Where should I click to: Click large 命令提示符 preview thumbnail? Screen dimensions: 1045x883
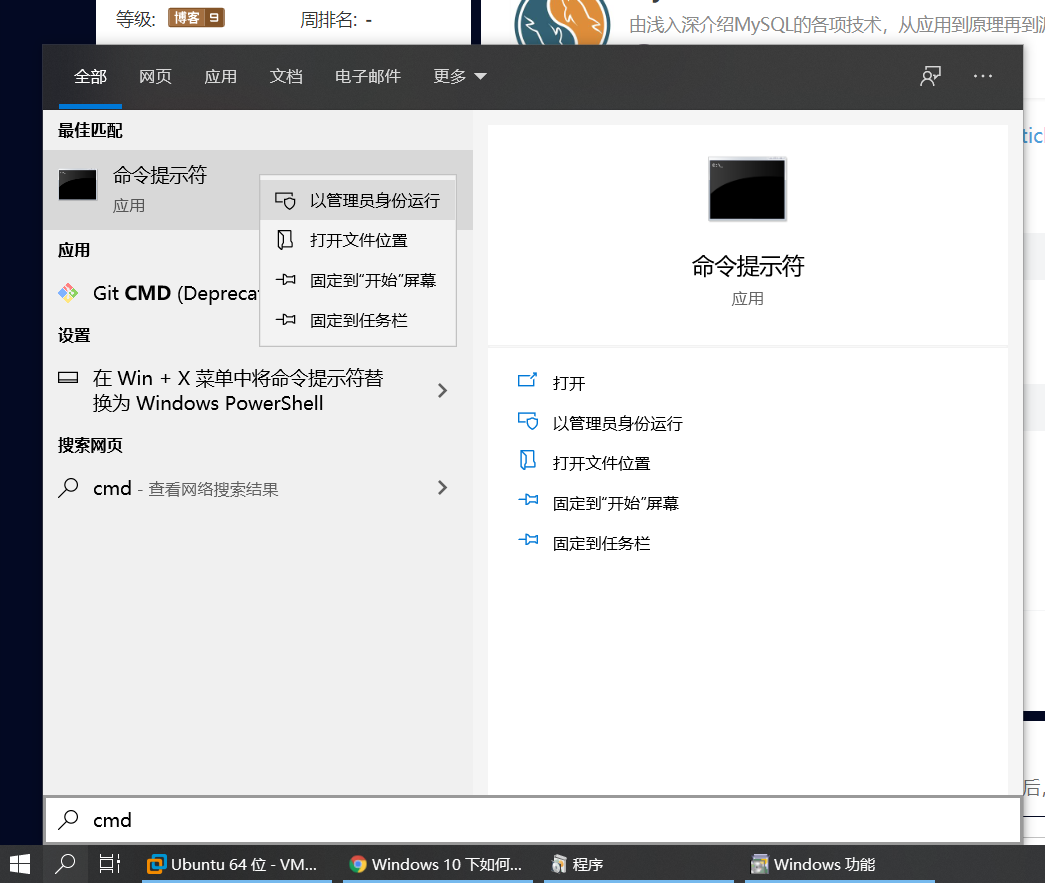pyautogui.click(x=747, y=189)
